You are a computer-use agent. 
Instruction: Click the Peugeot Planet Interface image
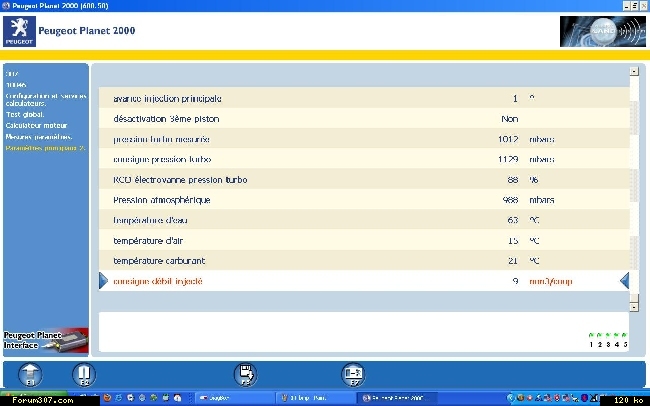pyautogui.click(x=46, y=341)
